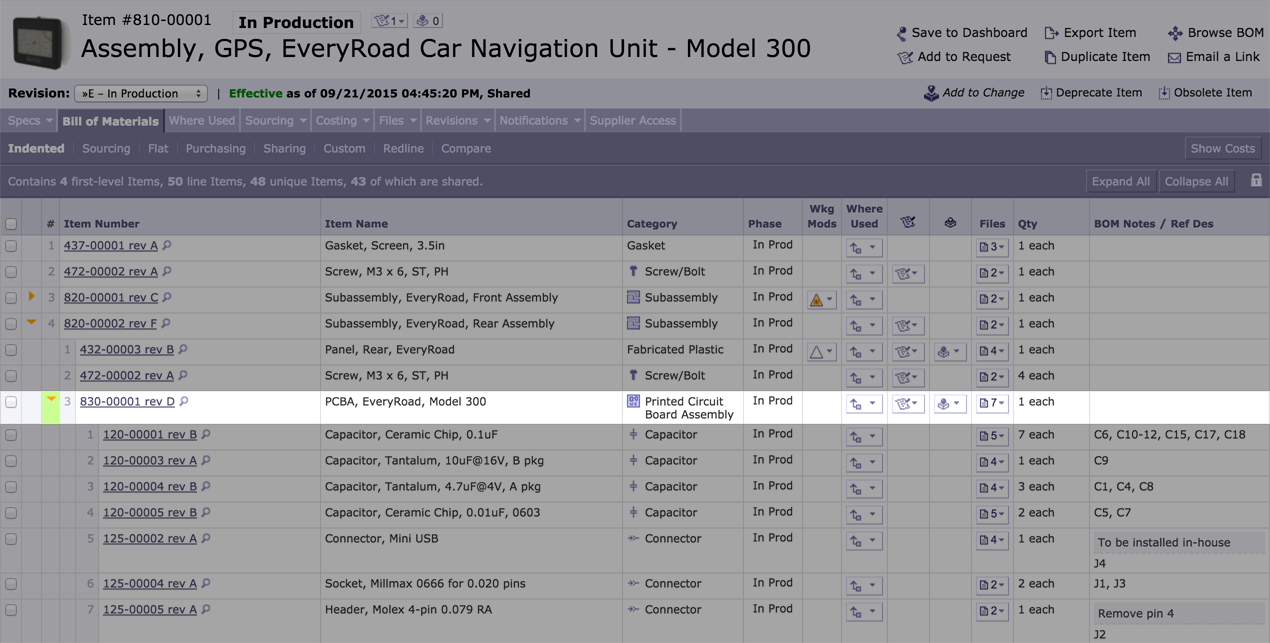Sort by the Item Name column header
Screen dimensions: 1270x643
point(356,224)
